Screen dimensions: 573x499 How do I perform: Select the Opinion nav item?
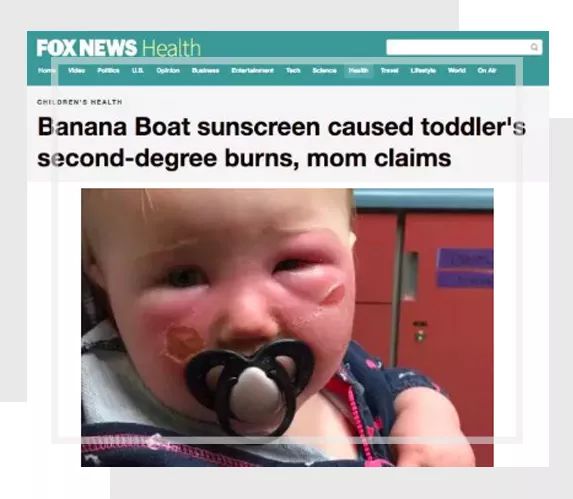pos(168,71)
